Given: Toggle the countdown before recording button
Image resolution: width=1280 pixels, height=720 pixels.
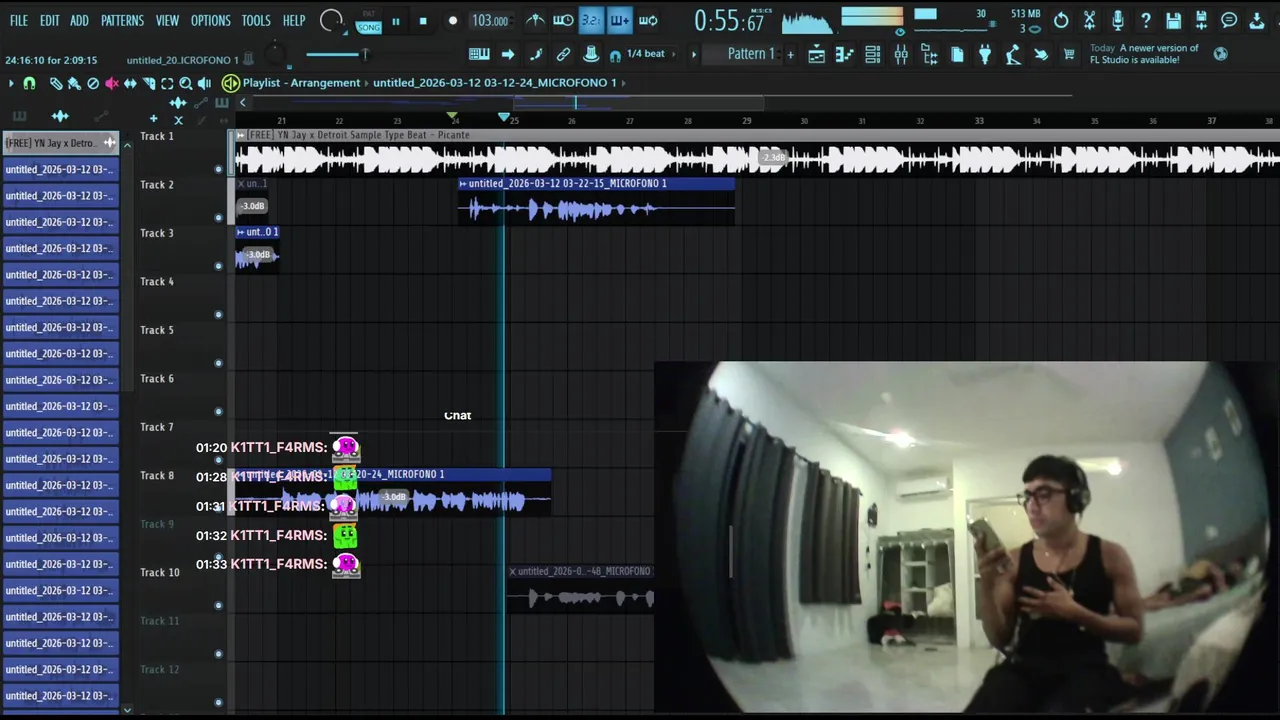Looking at the screenshot, I should [591, 20].
